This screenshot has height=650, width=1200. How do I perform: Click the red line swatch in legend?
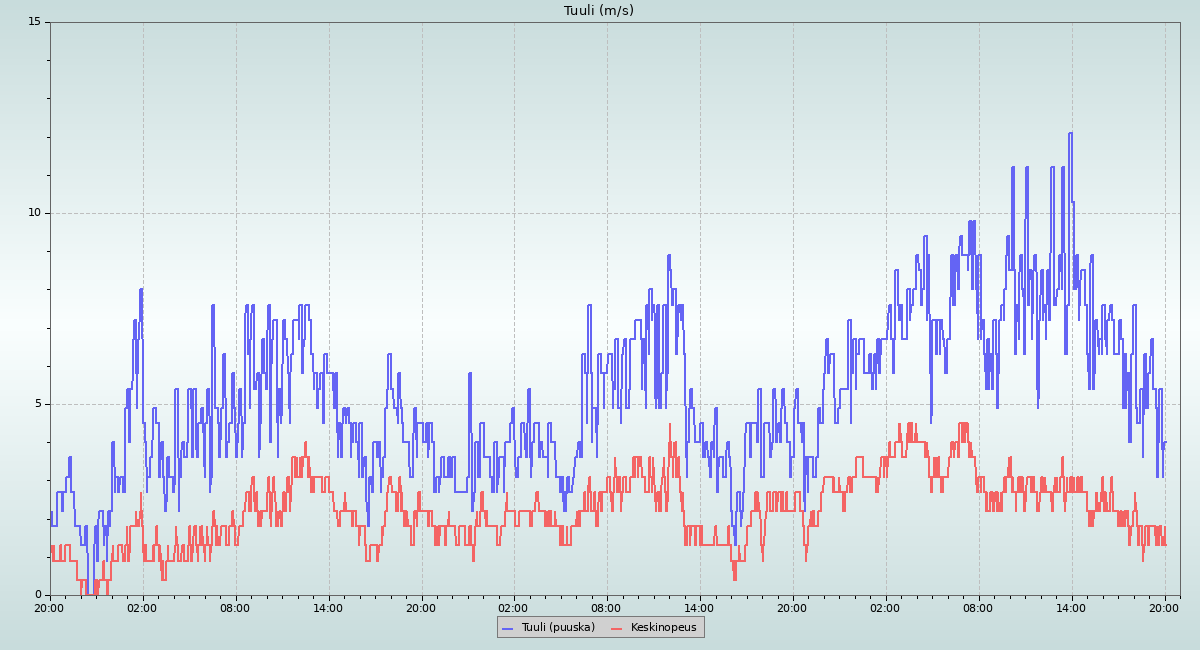(x=617, y=628)
